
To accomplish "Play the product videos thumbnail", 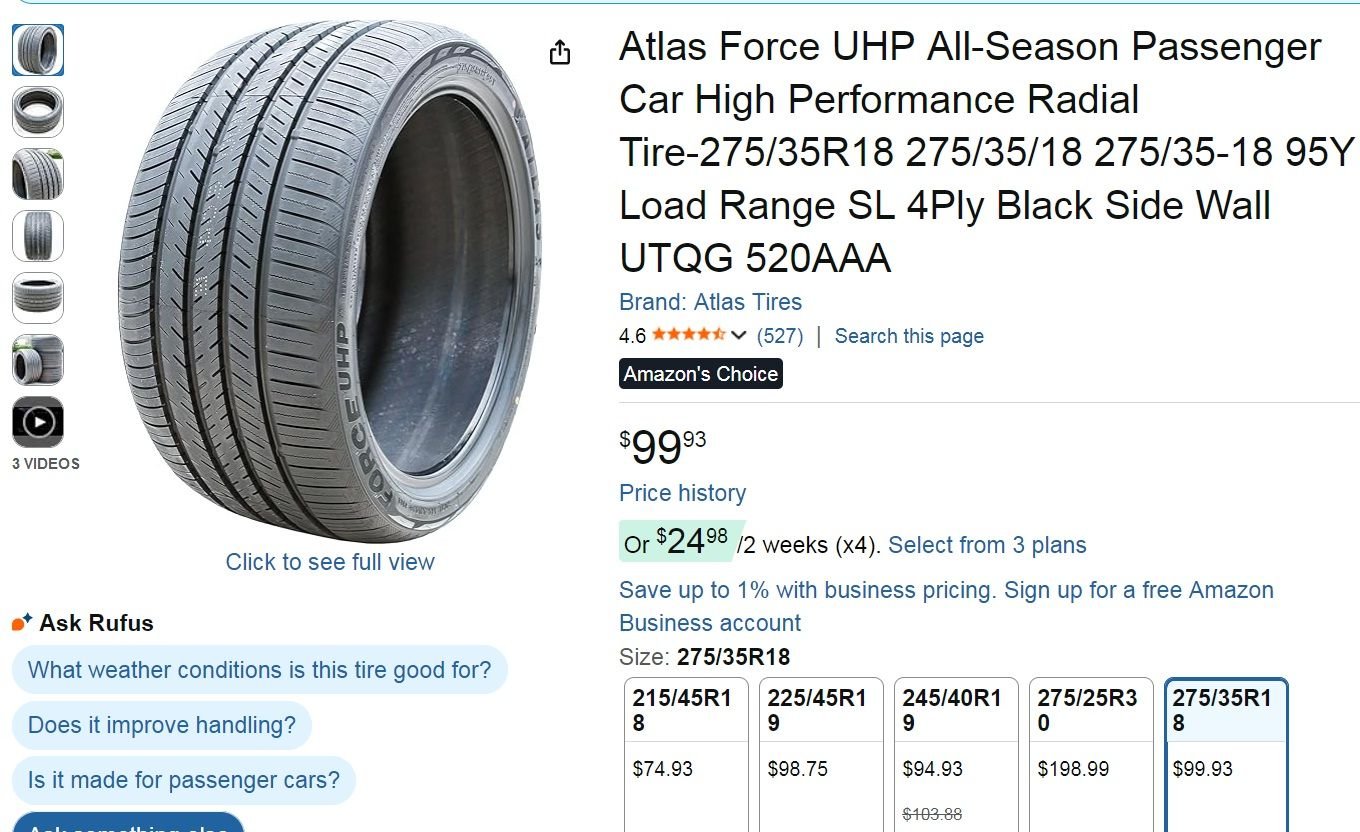I will [x=38, y=422].
